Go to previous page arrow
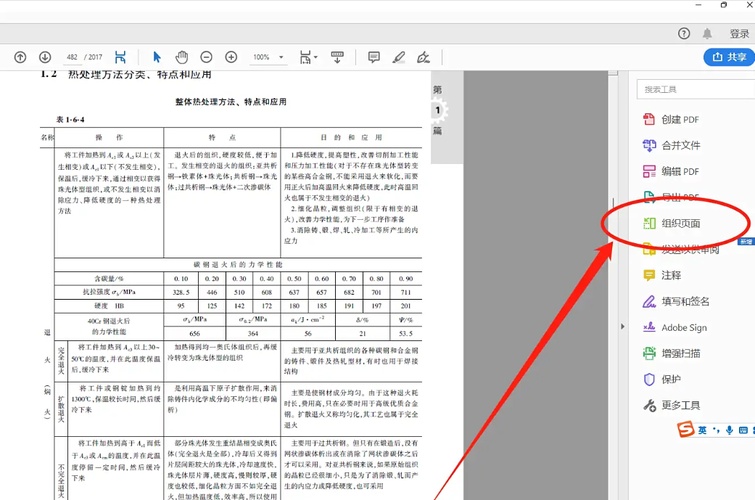 point(20,57)
